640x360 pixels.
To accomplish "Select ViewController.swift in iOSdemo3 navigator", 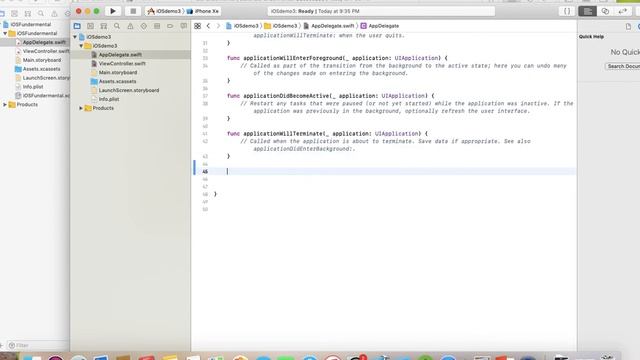I will [x=122, y=64].
